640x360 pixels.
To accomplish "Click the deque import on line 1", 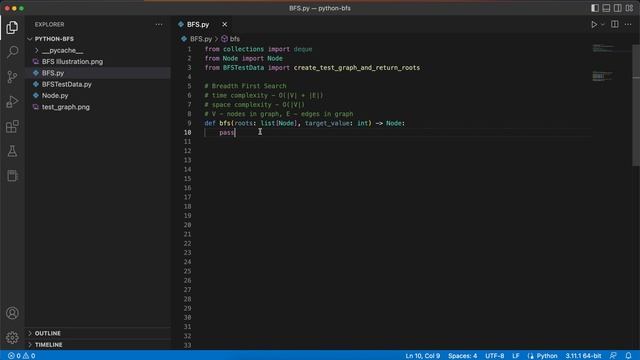I will pyautogui.click(x=303, y=49).
